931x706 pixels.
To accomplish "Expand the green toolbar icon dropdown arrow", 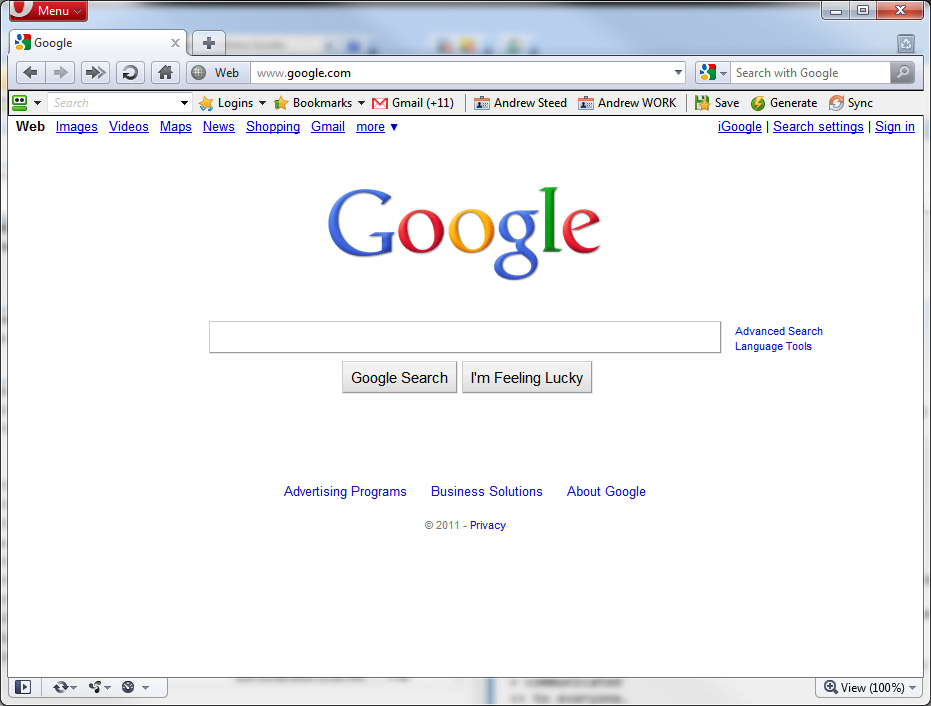I will 37,103.
